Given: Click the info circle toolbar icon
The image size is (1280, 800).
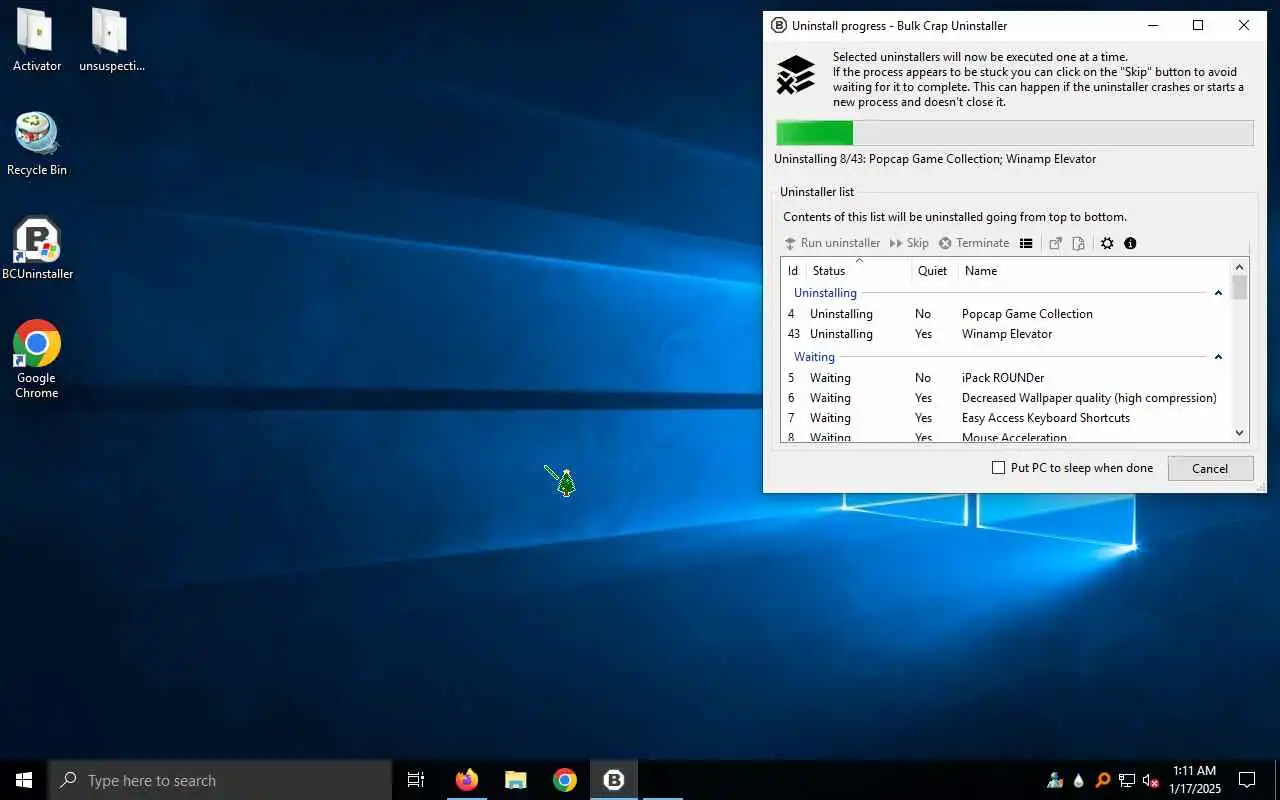Looking at the screenshot, I should pyautogui.click(x=1130, y=243).
